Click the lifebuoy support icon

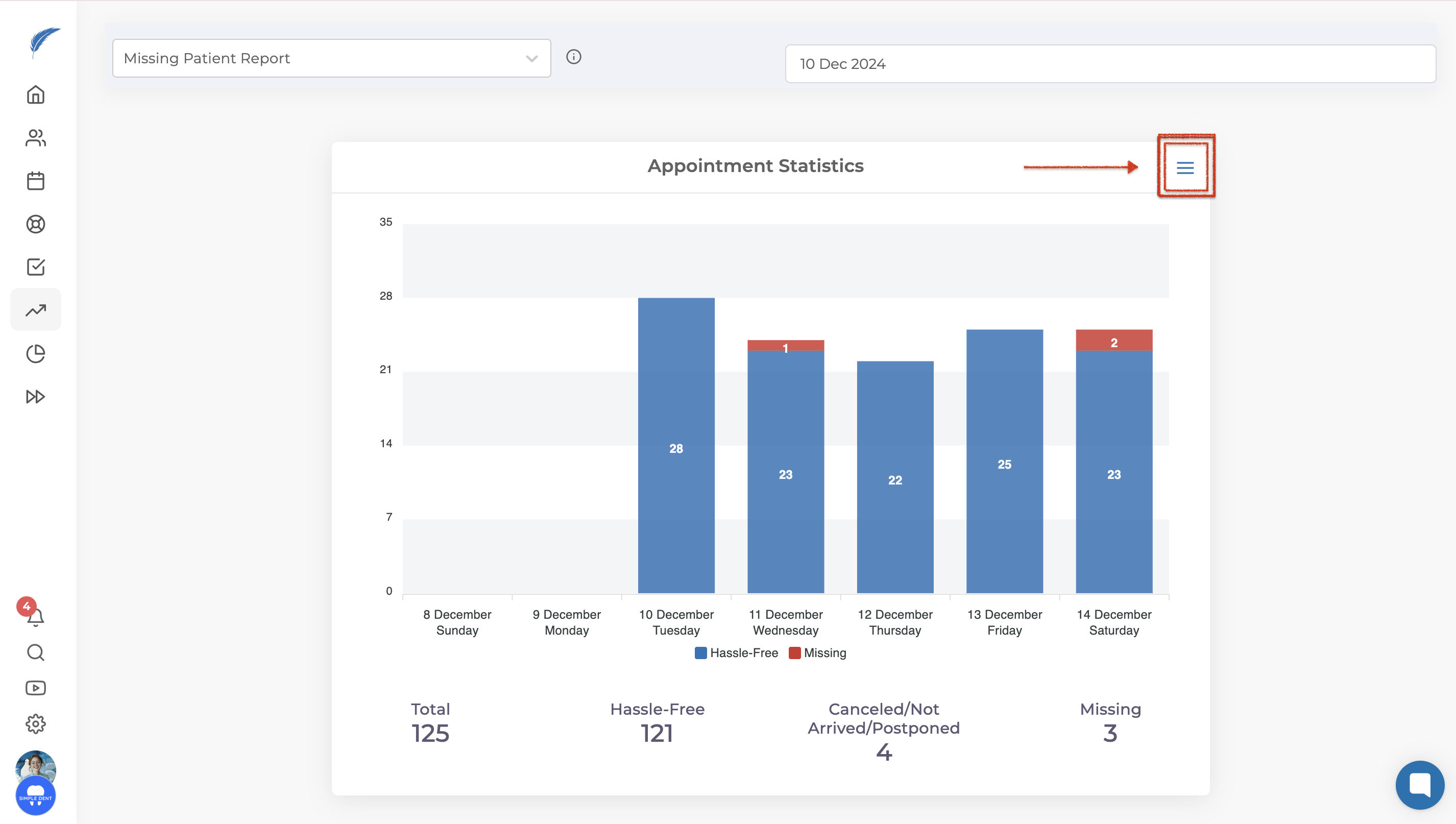36,224
